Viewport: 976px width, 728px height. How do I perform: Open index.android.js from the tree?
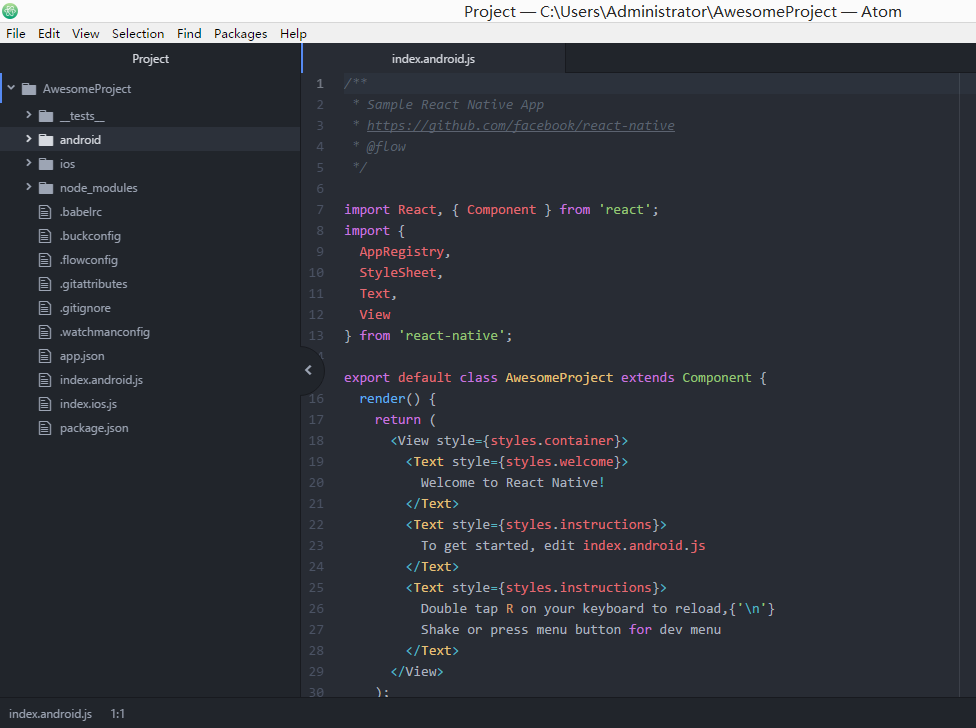(x=101, y=380)
